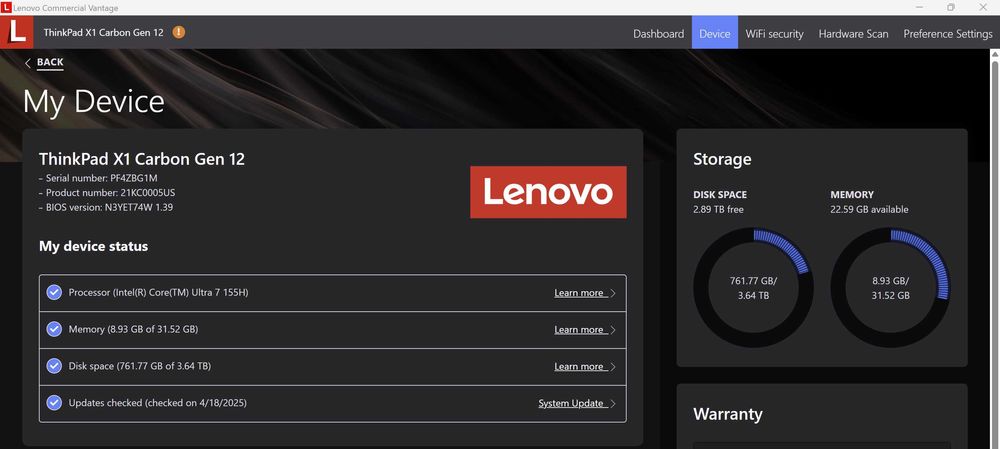This screenshot has height=449, width=1000.
Task: Click the Product number 21KC0005US text
Action: pos(106,193)
